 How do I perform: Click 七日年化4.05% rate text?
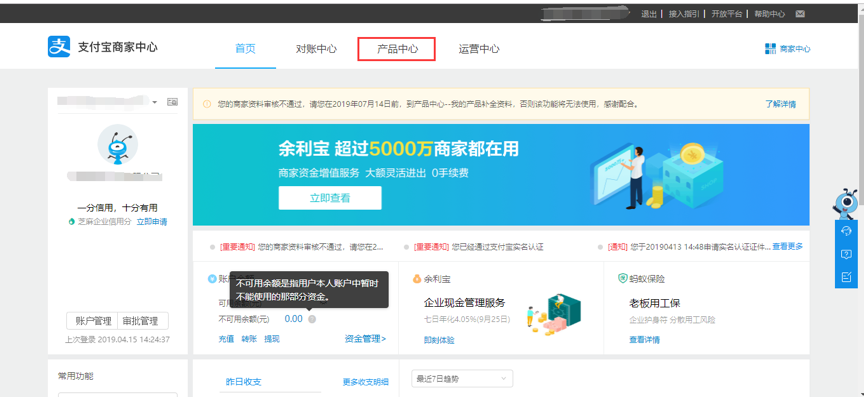tap(467, 319)
